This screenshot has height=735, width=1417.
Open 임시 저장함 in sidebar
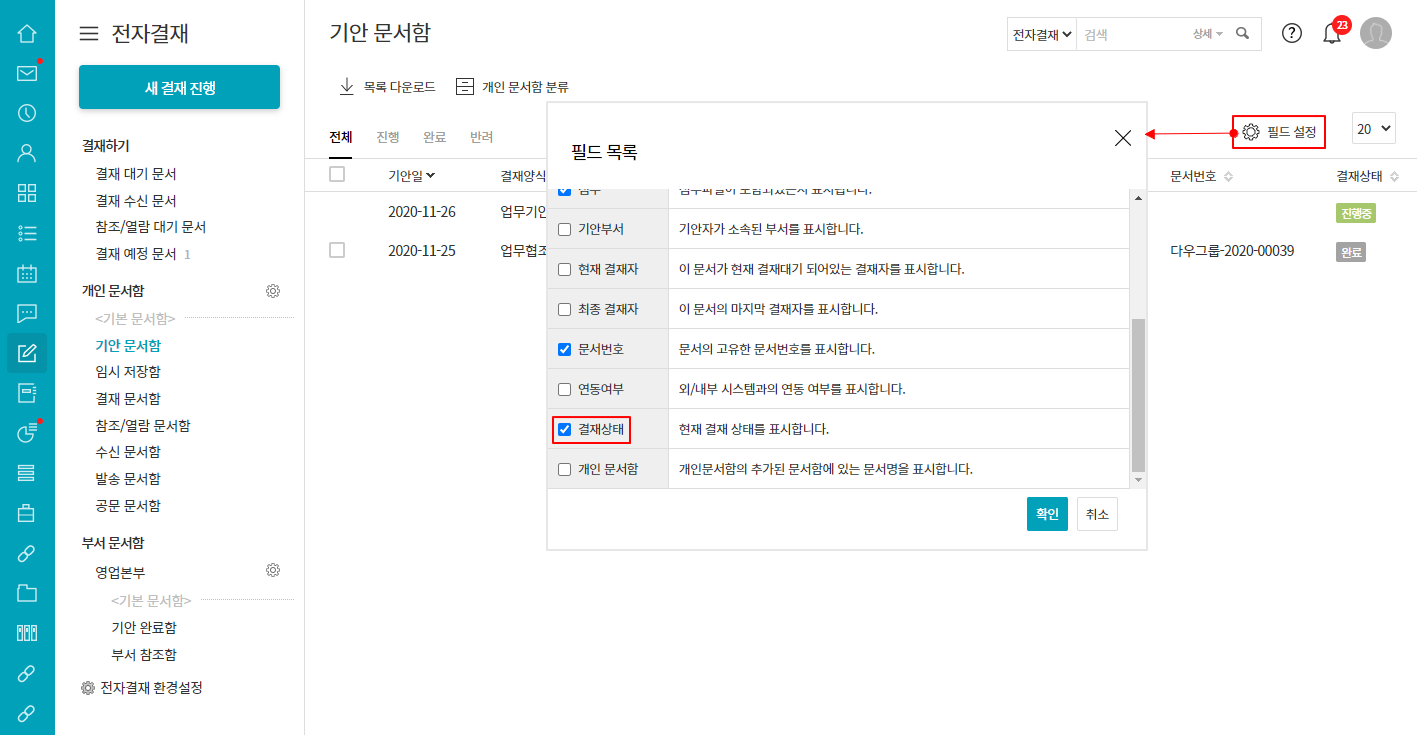[128, 372]
